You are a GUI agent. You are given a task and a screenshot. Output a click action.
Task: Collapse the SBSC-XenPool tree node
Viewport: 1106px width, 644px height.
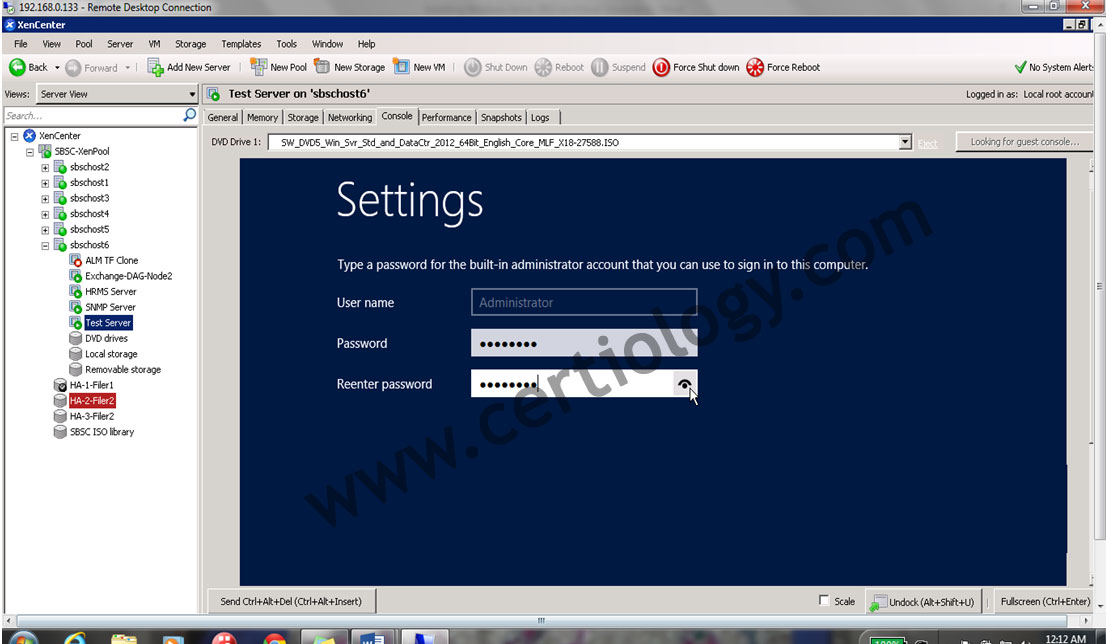point(30,152)
